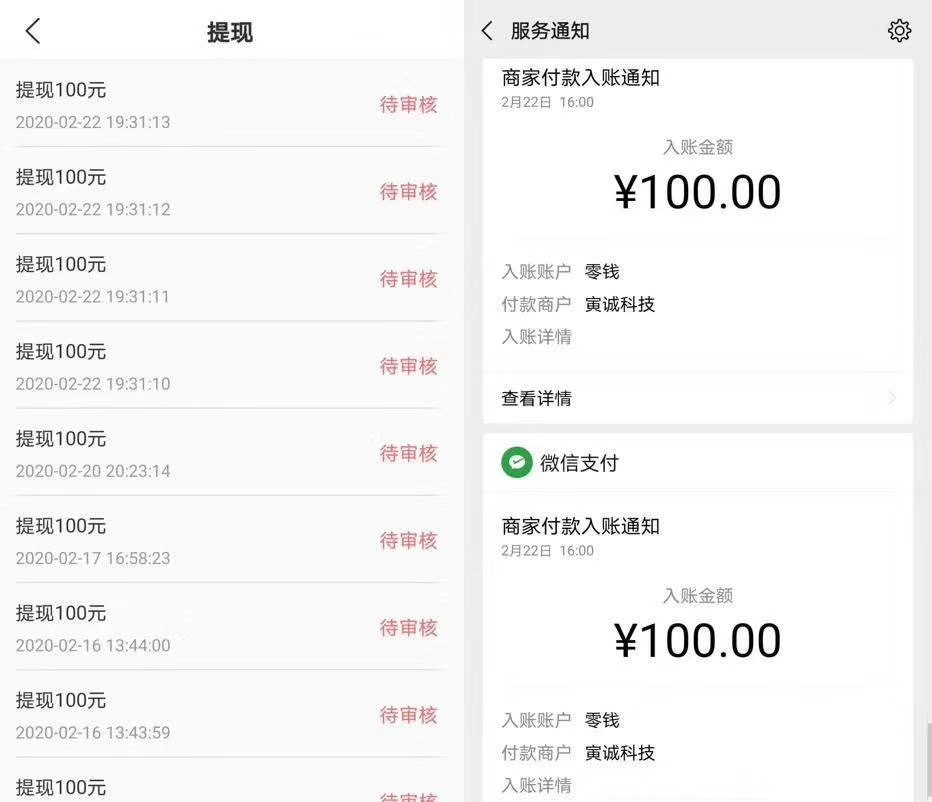Go back from the 提现 page
This screenshot has width=932, height=802.
33,32
